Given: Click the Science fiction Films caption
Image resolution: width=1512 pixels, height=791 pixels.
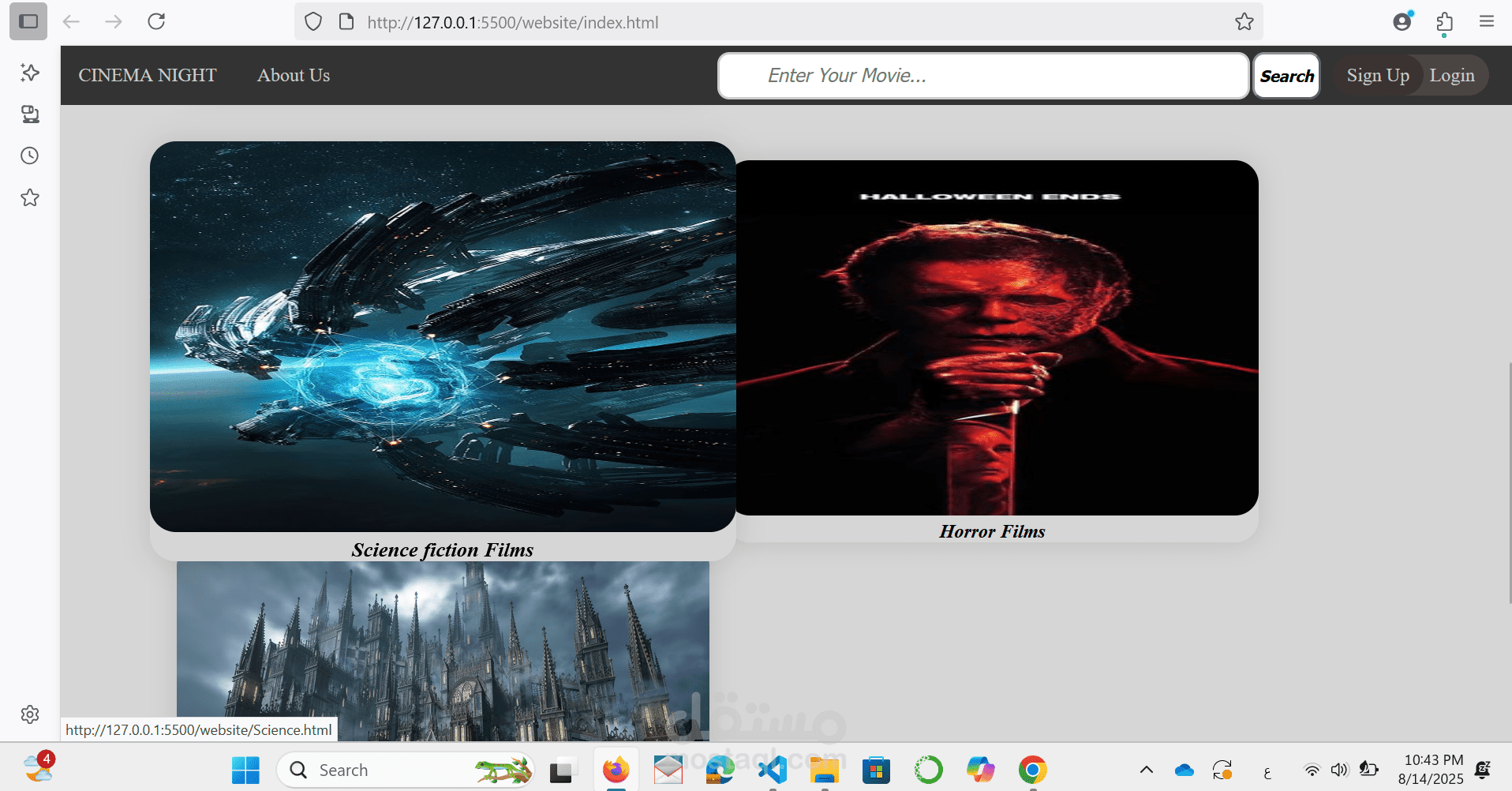Looking at the screenshot, I should [443, 549].
